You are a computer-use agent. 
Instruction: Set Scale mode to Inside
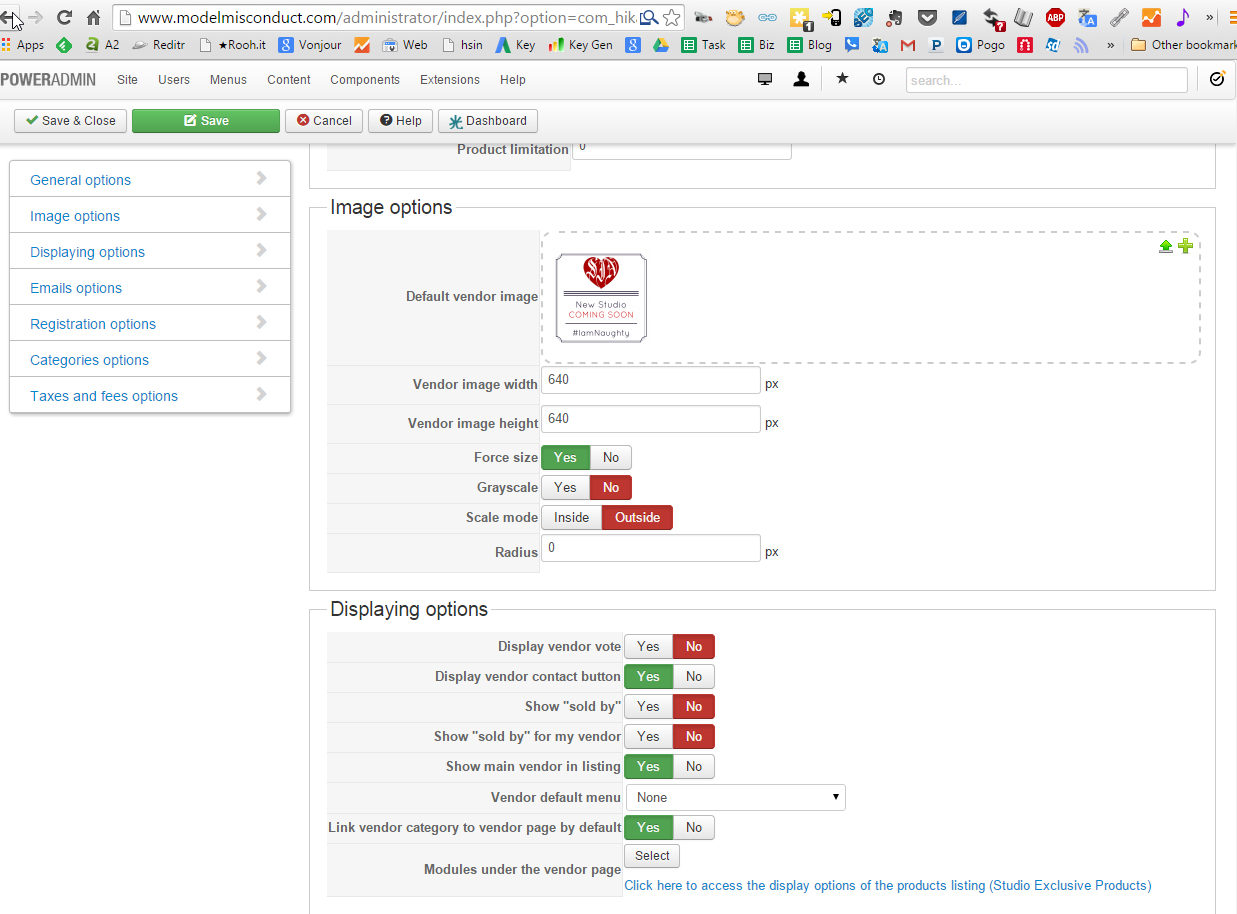571,517
